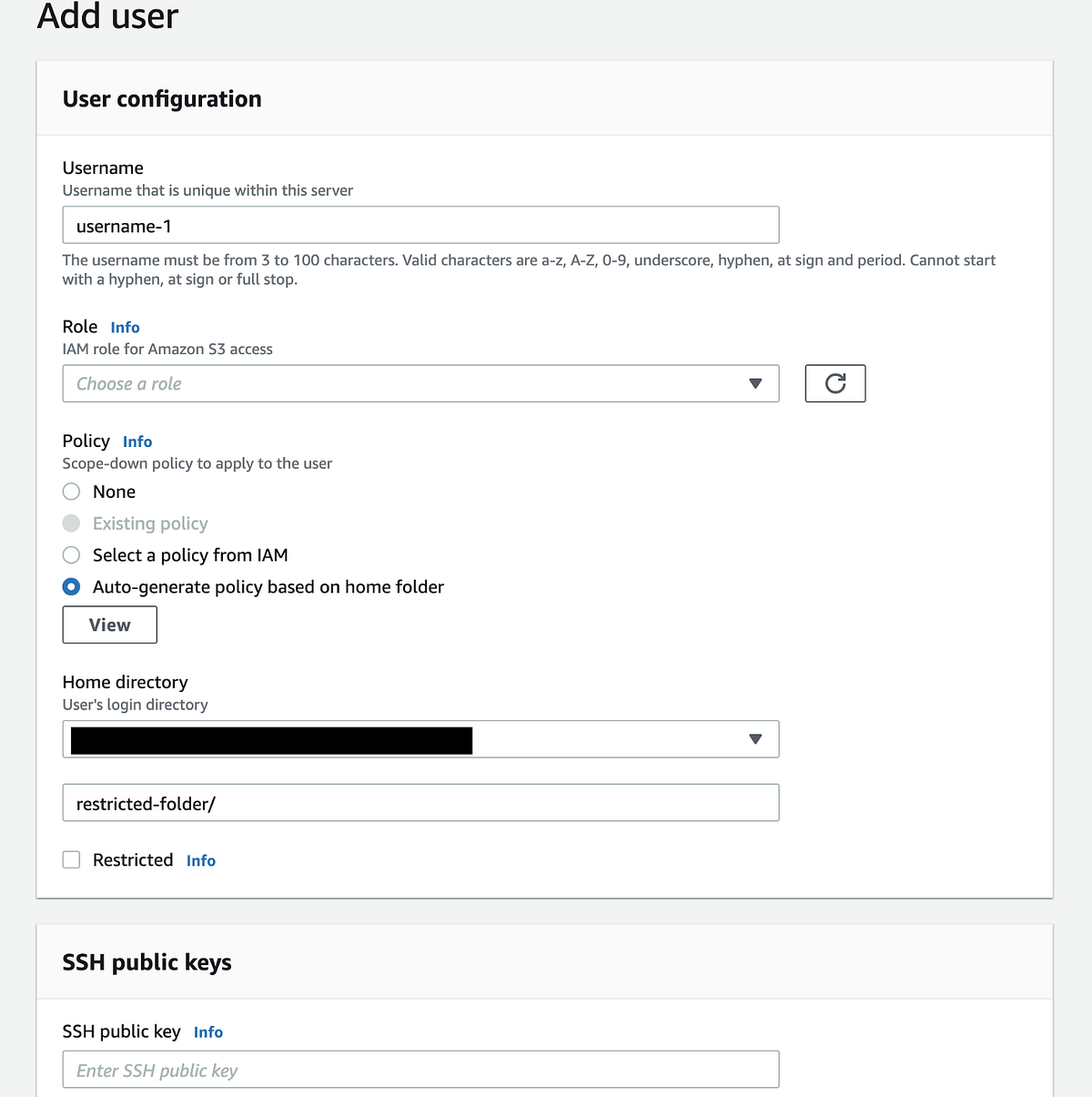Refresh the IAM role list
The width and height of the screenshot is (1092, 1097).
(834, 383)
